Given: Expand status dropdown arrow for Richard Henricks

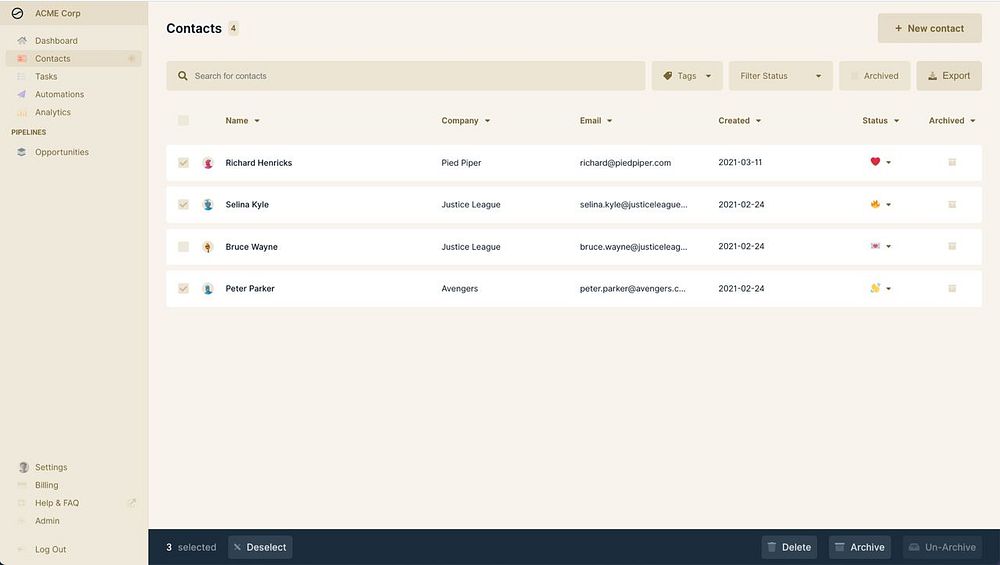Looking at the screenshot, I should coord(888,163).
